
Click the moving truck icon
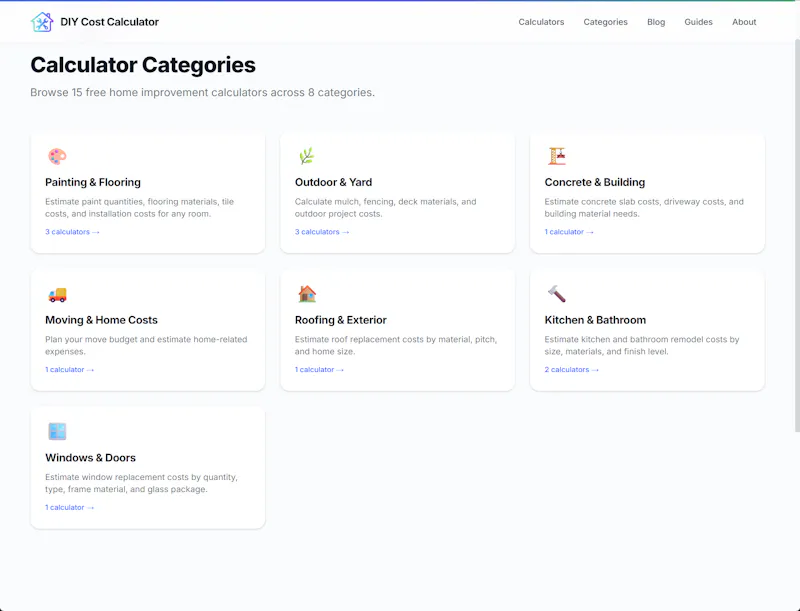pyautogui.click(x=57, y=294)
